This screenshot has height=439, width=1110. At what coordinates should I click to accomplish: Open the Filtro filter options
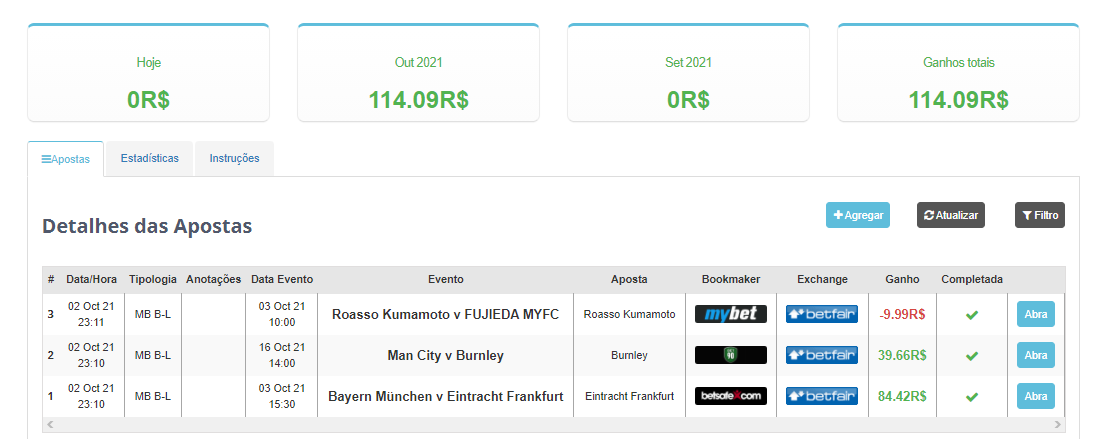1039,215
